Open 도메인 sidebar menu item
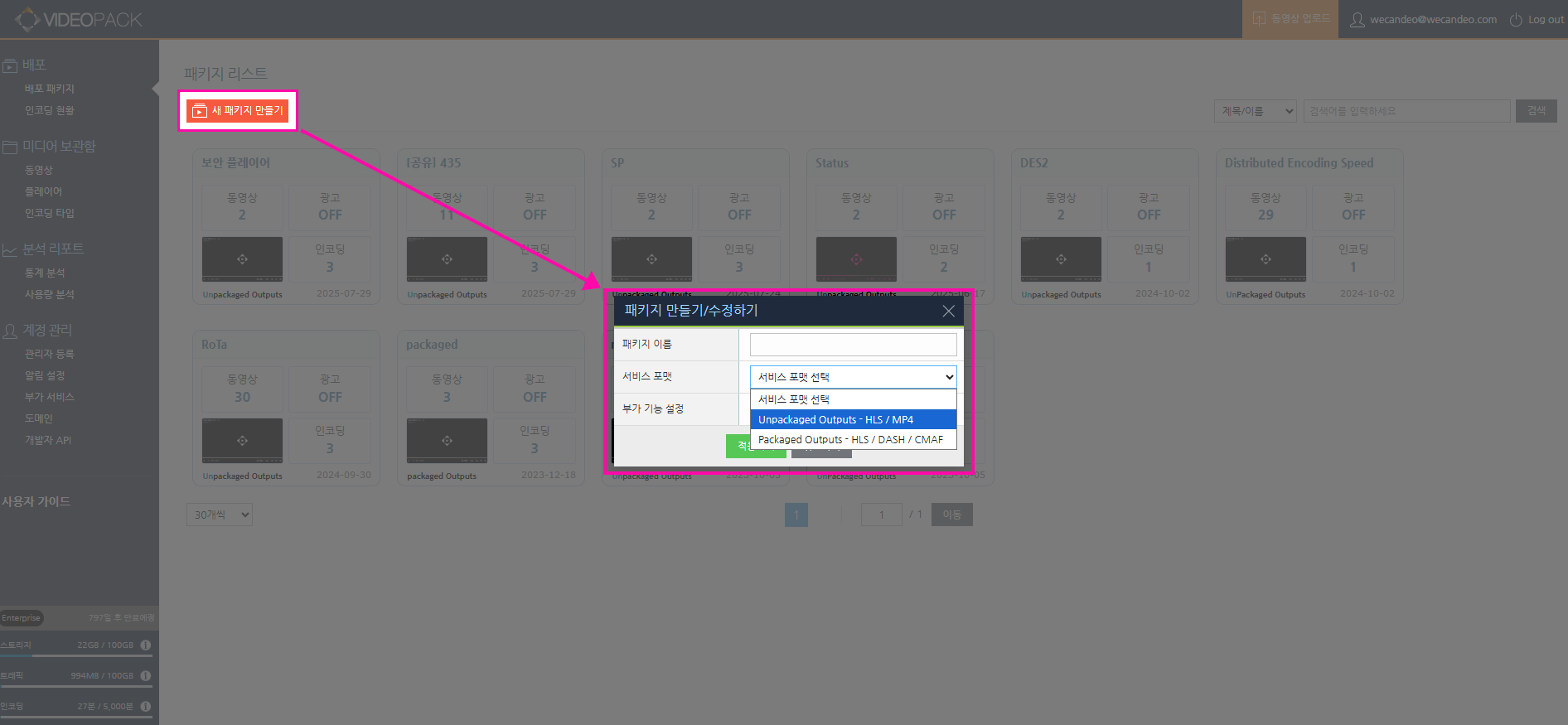 tap(39, 418)
